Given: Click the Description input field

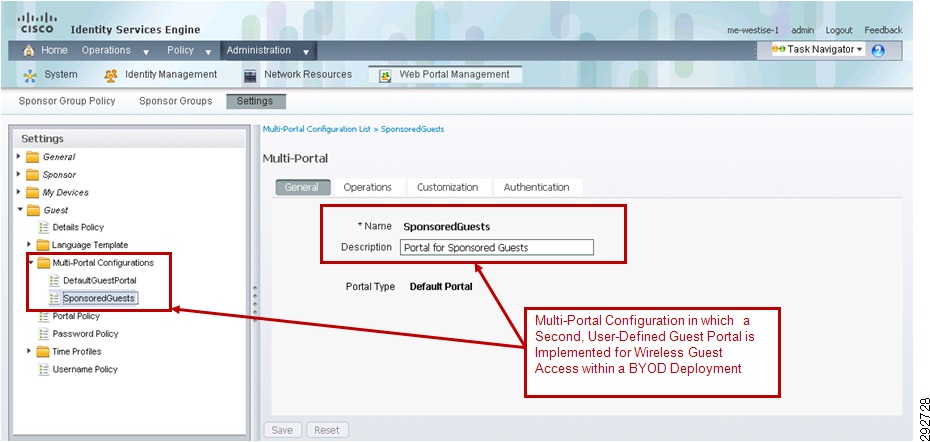Looking at the screenshot, I should (497, 247).
